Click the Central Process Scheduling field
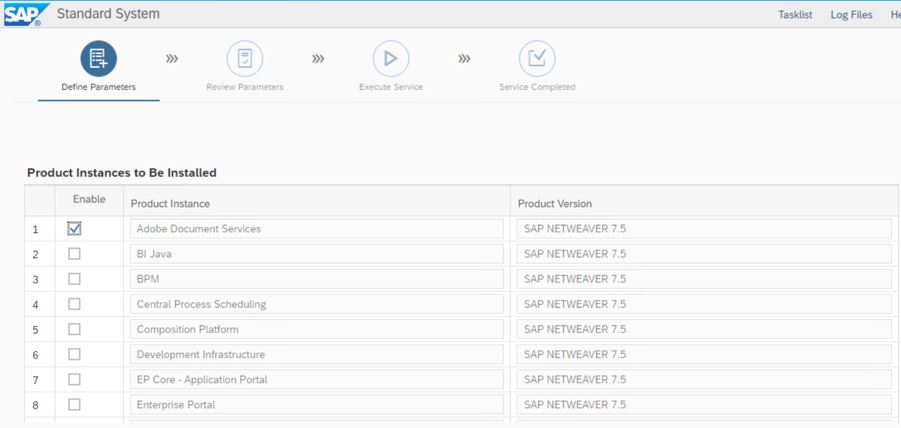 317,304
